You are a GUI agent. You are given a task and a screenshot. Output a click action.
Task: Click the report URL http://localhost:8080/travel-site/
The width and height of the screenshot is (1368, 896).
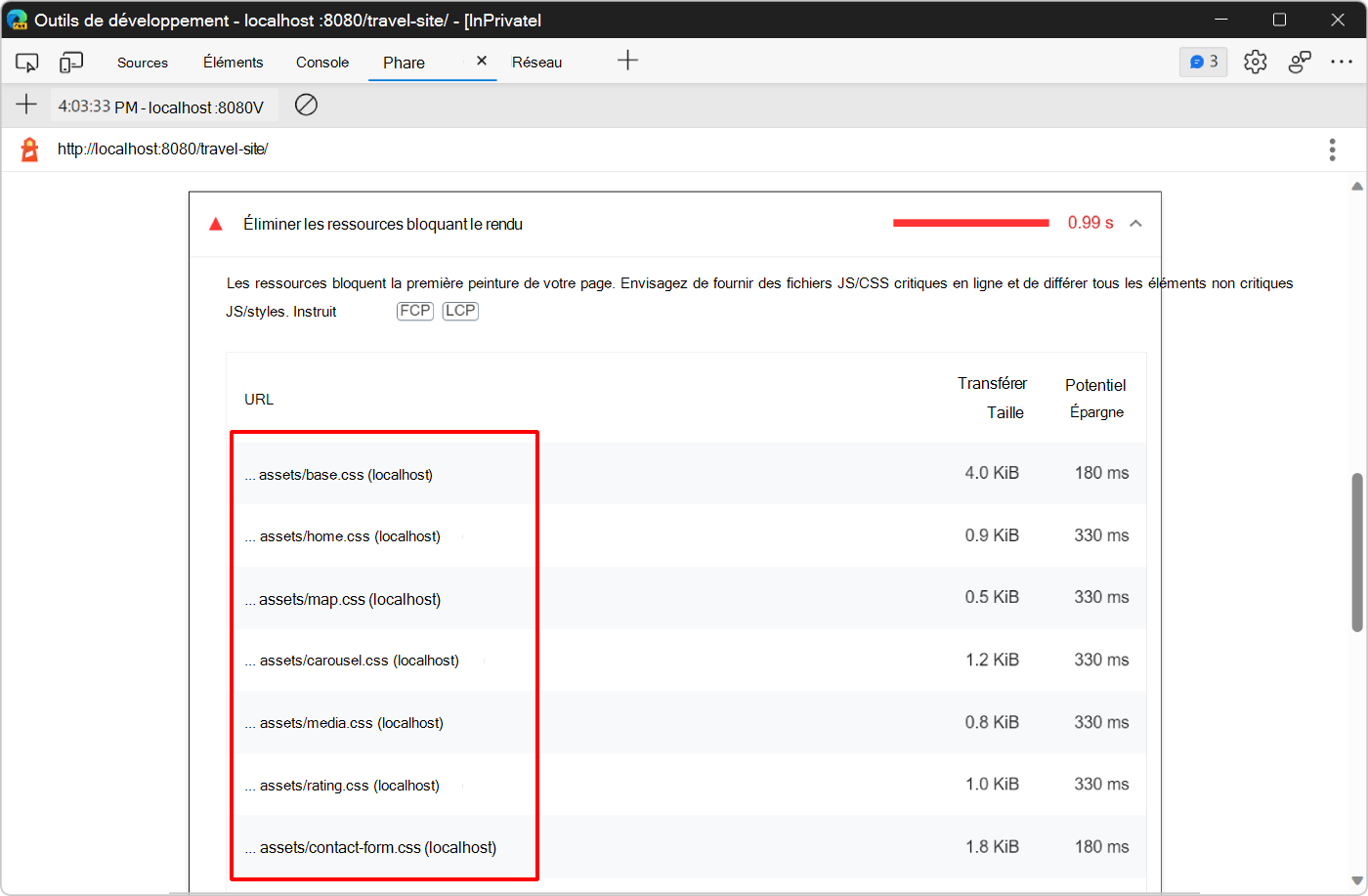(x=163, y=149)
